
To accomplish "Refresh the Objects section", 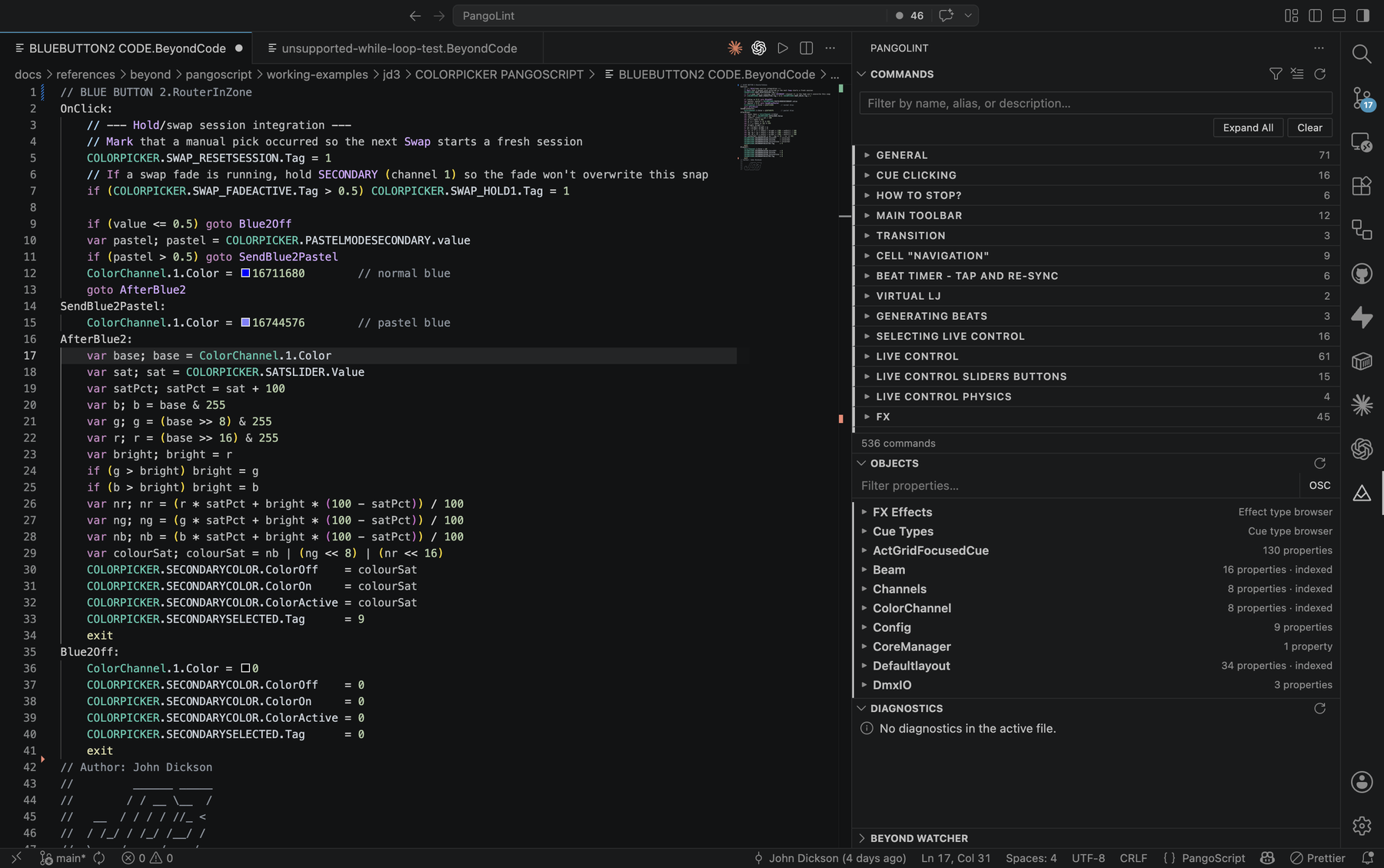I will (1320, 464).
